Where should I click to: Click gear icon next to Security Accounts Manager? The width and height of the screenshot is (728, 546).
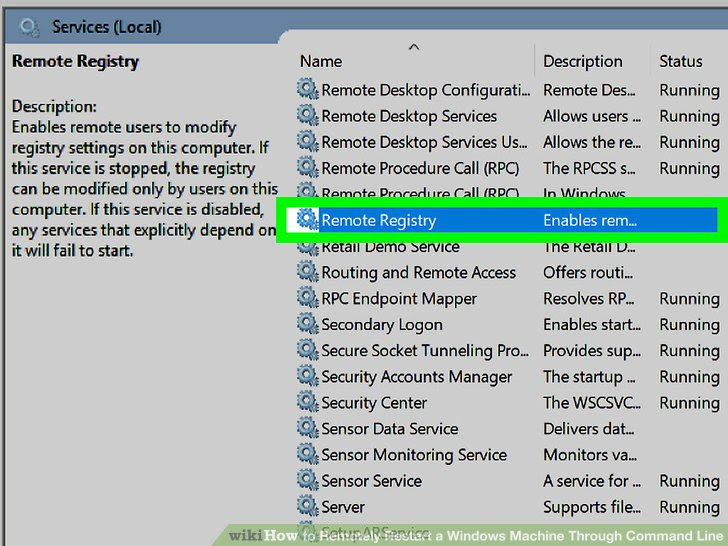[x=307, y=376]
